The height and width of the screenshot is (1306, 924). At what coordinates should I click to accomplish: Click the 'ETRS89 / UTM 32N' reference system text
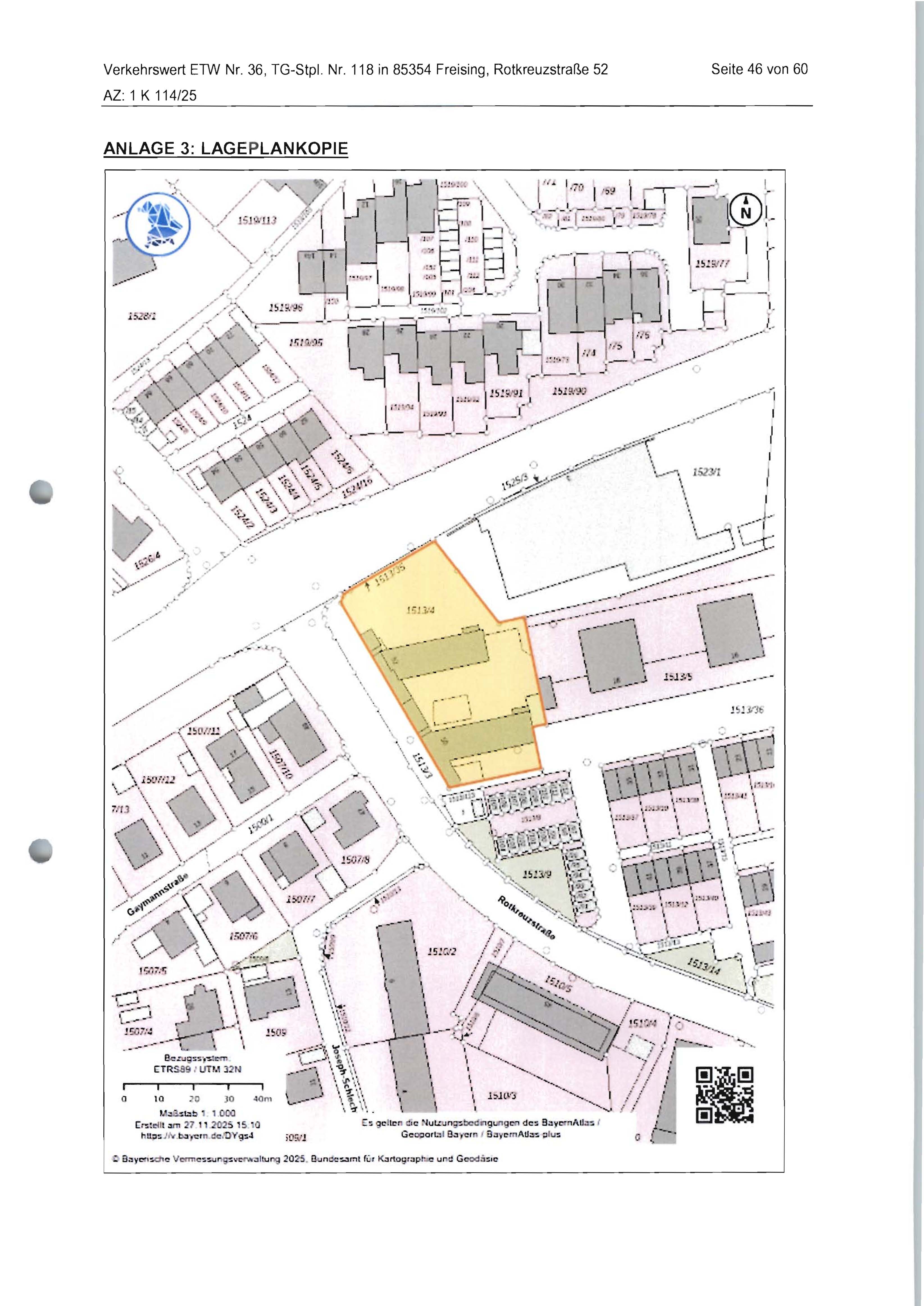pyautogui.click(x=198, y=1069)
